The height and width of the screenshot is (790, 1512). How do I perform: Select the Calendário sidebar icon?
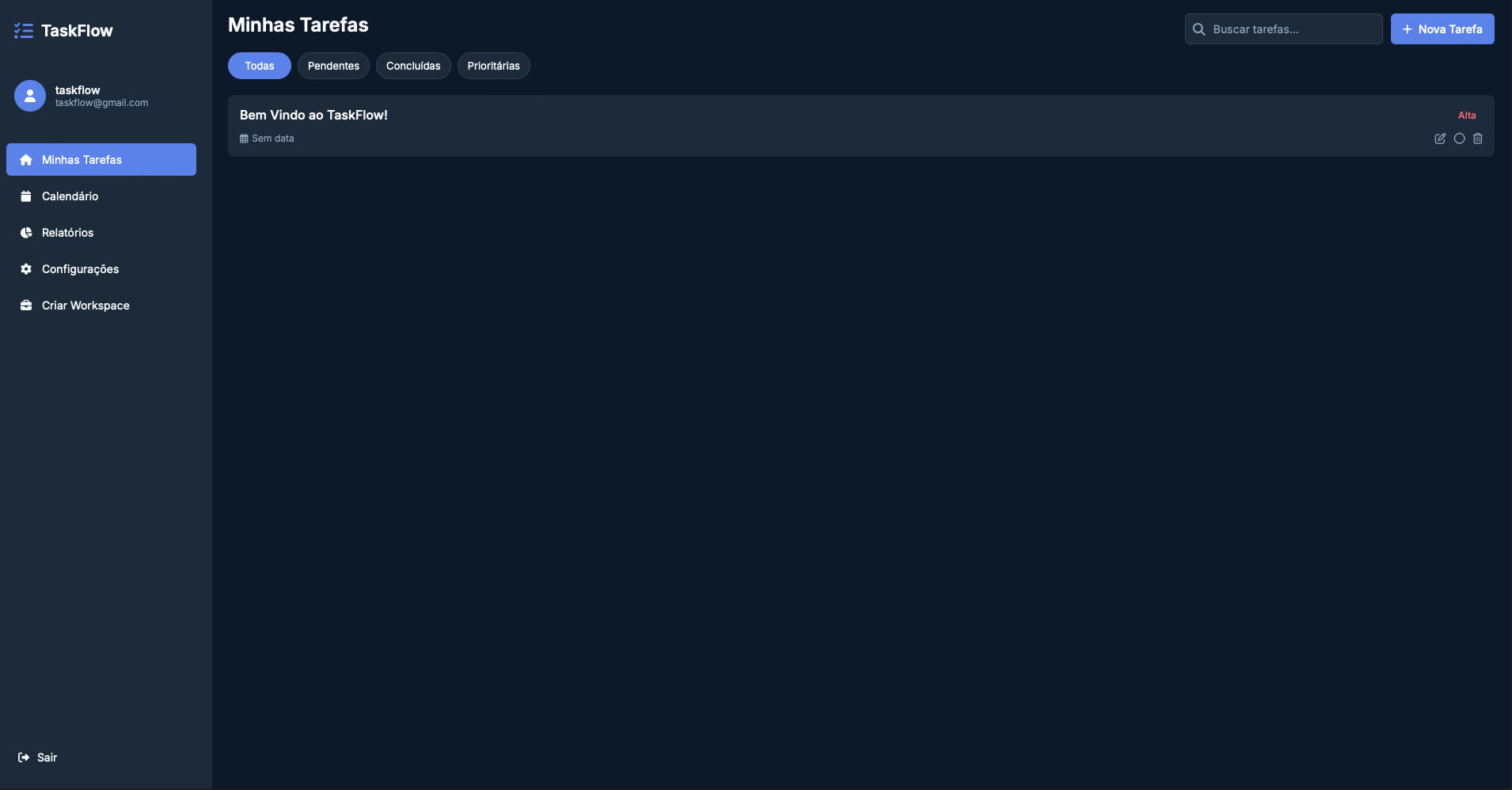[26, 196]
